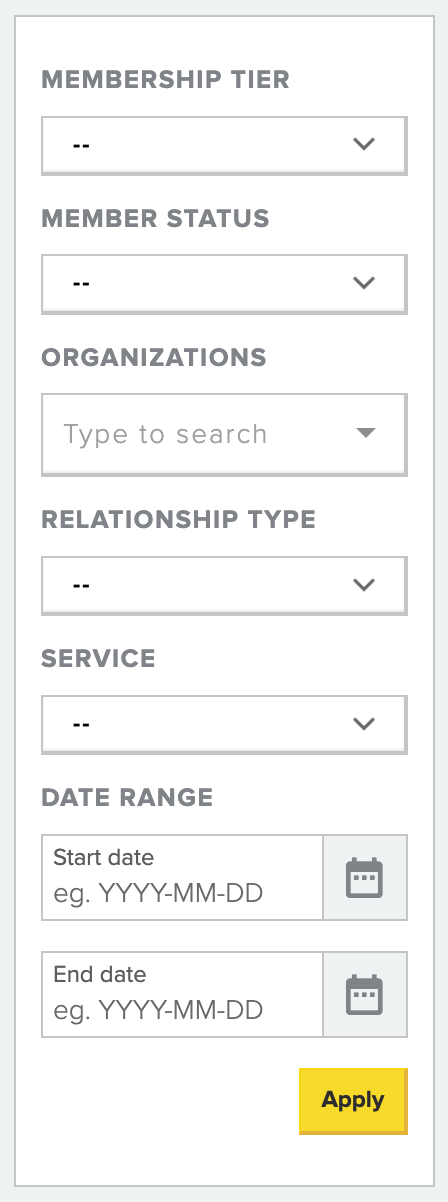The height and width of the screenshot is (1202, 448).
Task: Click the Member Status chevron arrow
Action: [x=364, y=283]
